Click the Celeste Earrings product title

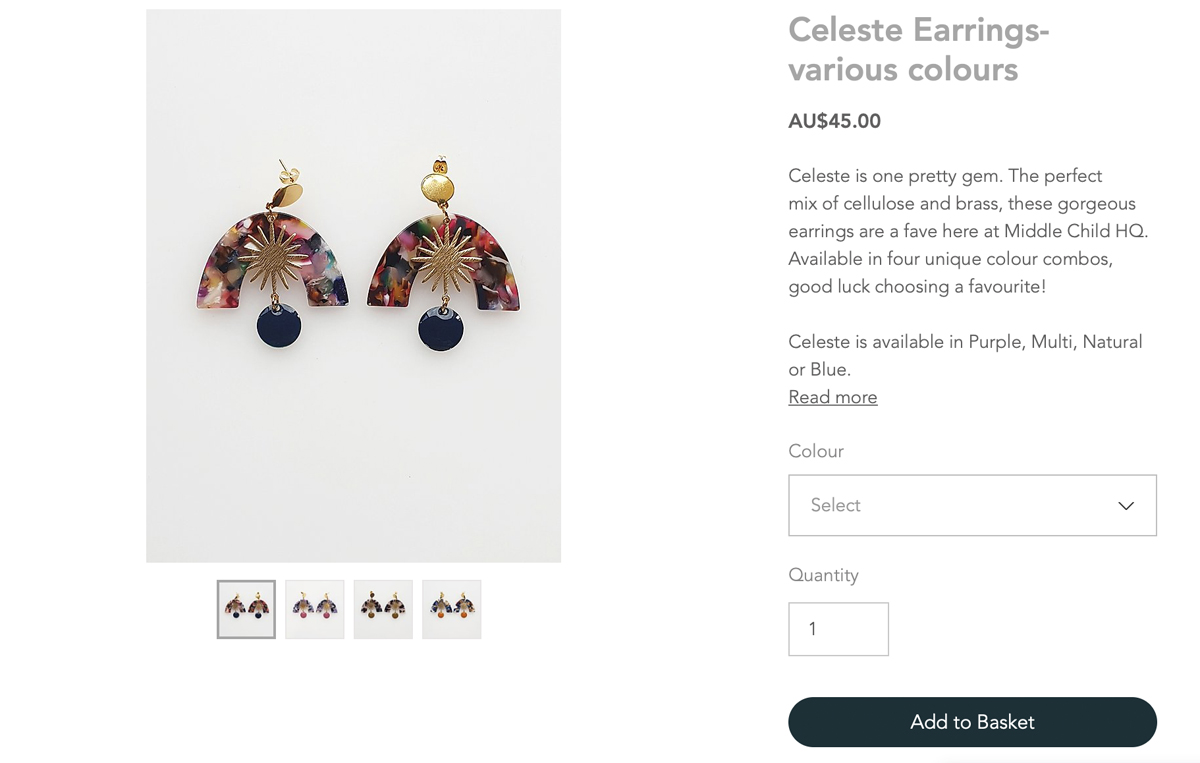coord(918,49)
